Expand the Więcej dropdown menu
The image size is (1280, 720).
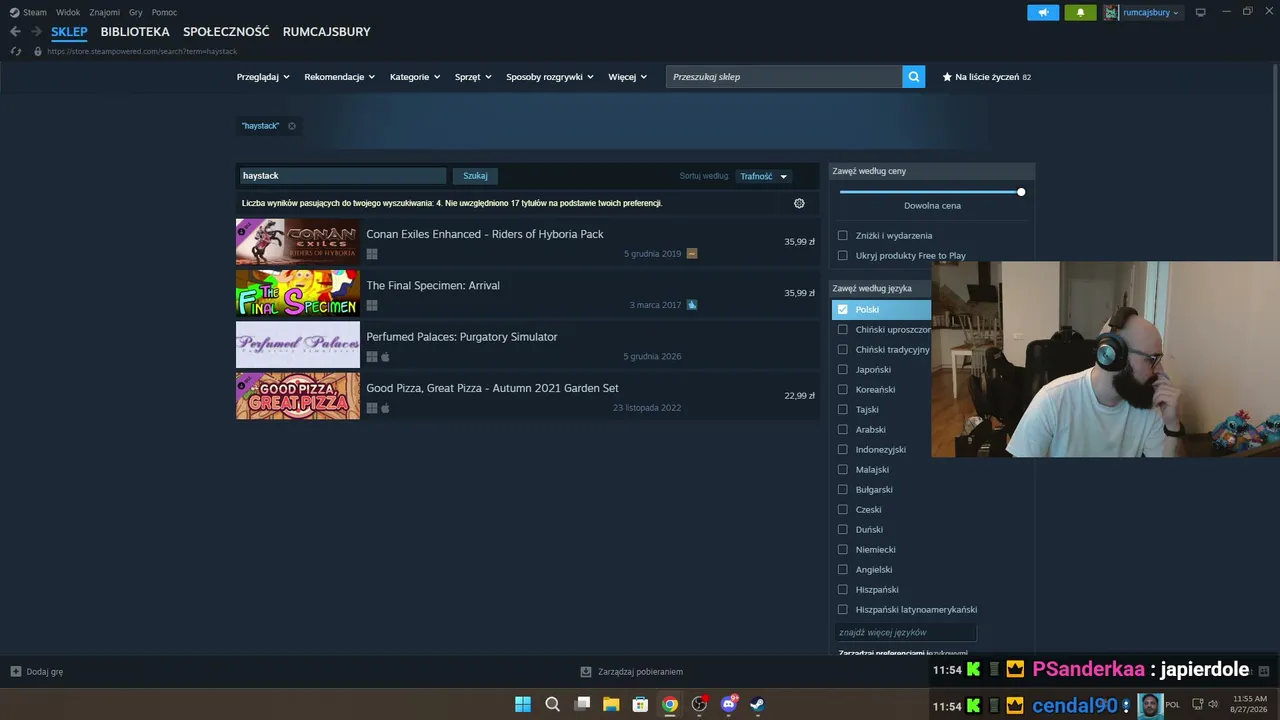pos(628,77)
